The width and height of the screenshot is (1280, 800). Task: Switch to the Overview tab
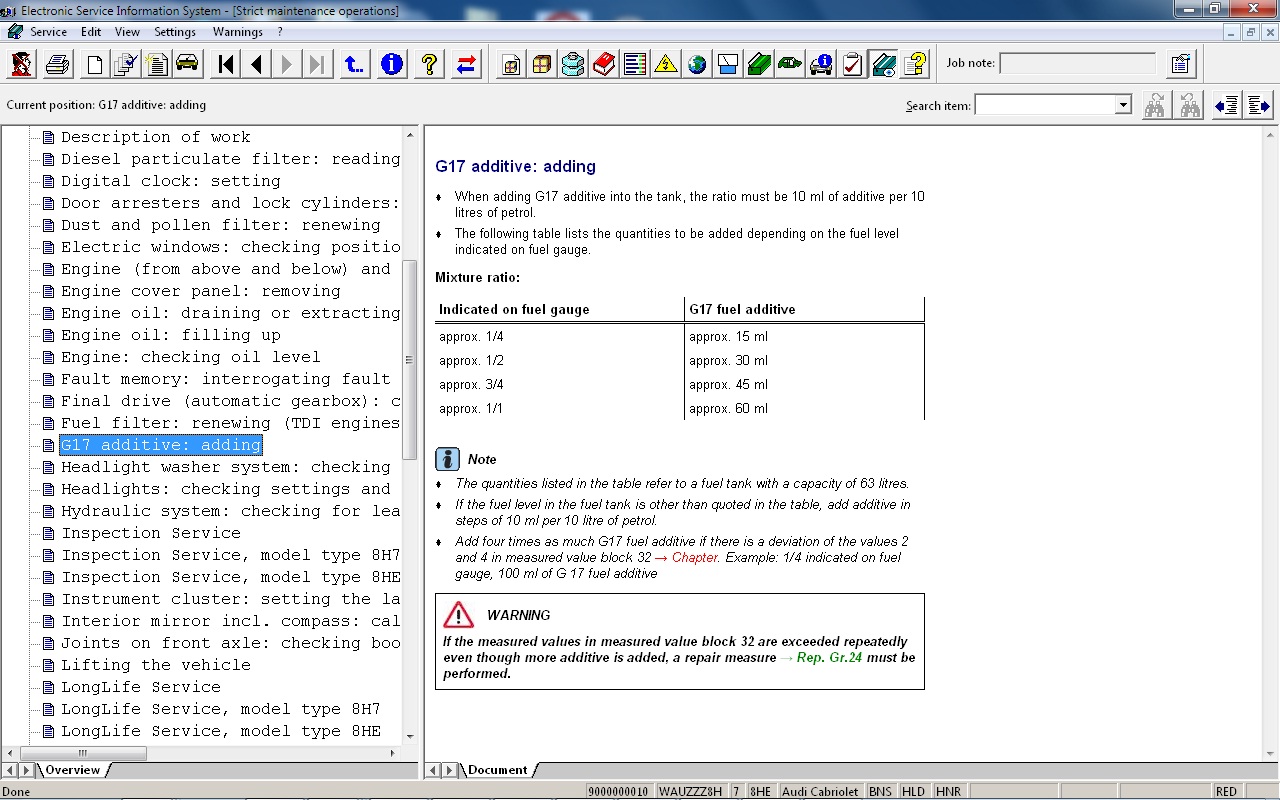pyautogui.click(x=73, y=770)
